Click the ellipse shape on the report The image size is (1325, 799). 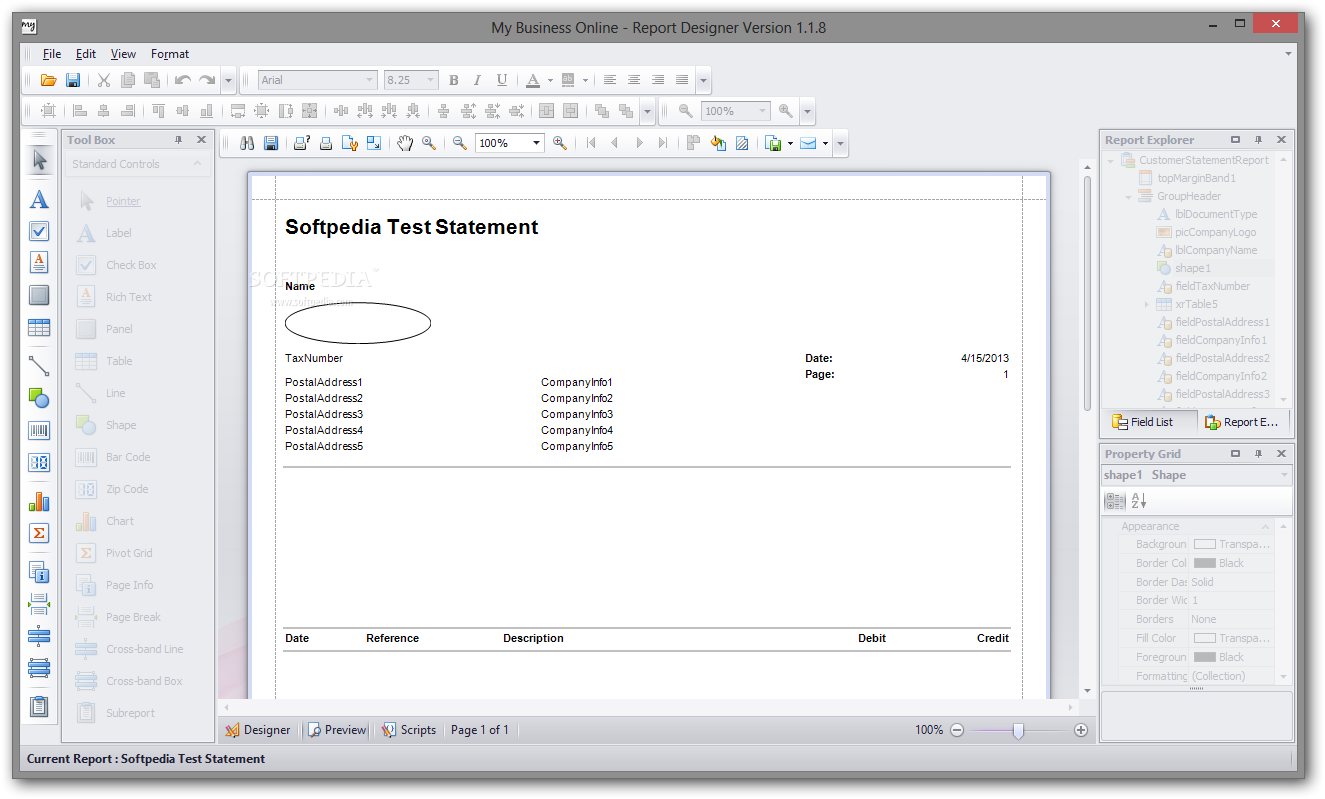(358, 322)
